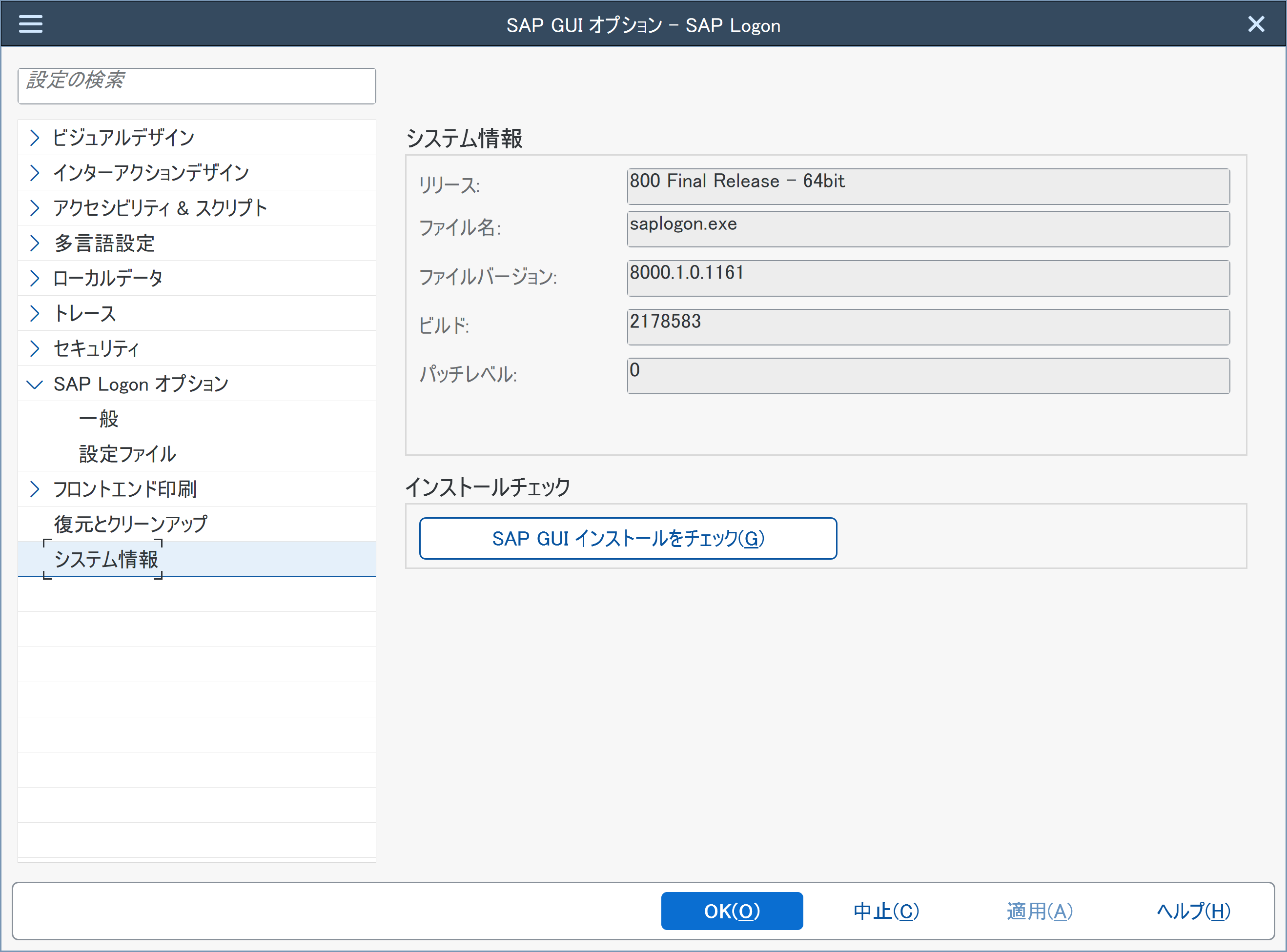Screen dimensions: 1287x952
Task: Expand インターアクションデザイン chevron
Action: click(x=35, y=173)
